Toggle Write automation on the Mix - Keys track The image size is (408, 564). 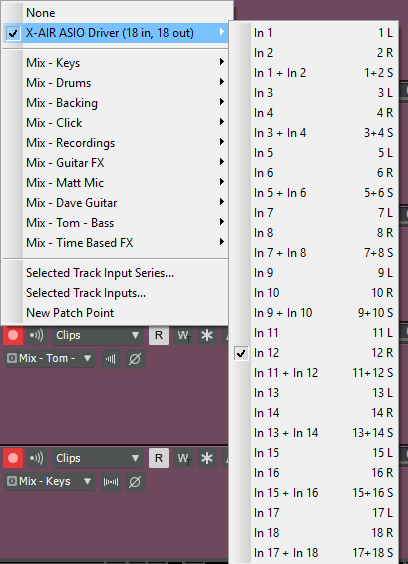click(183, 458)
